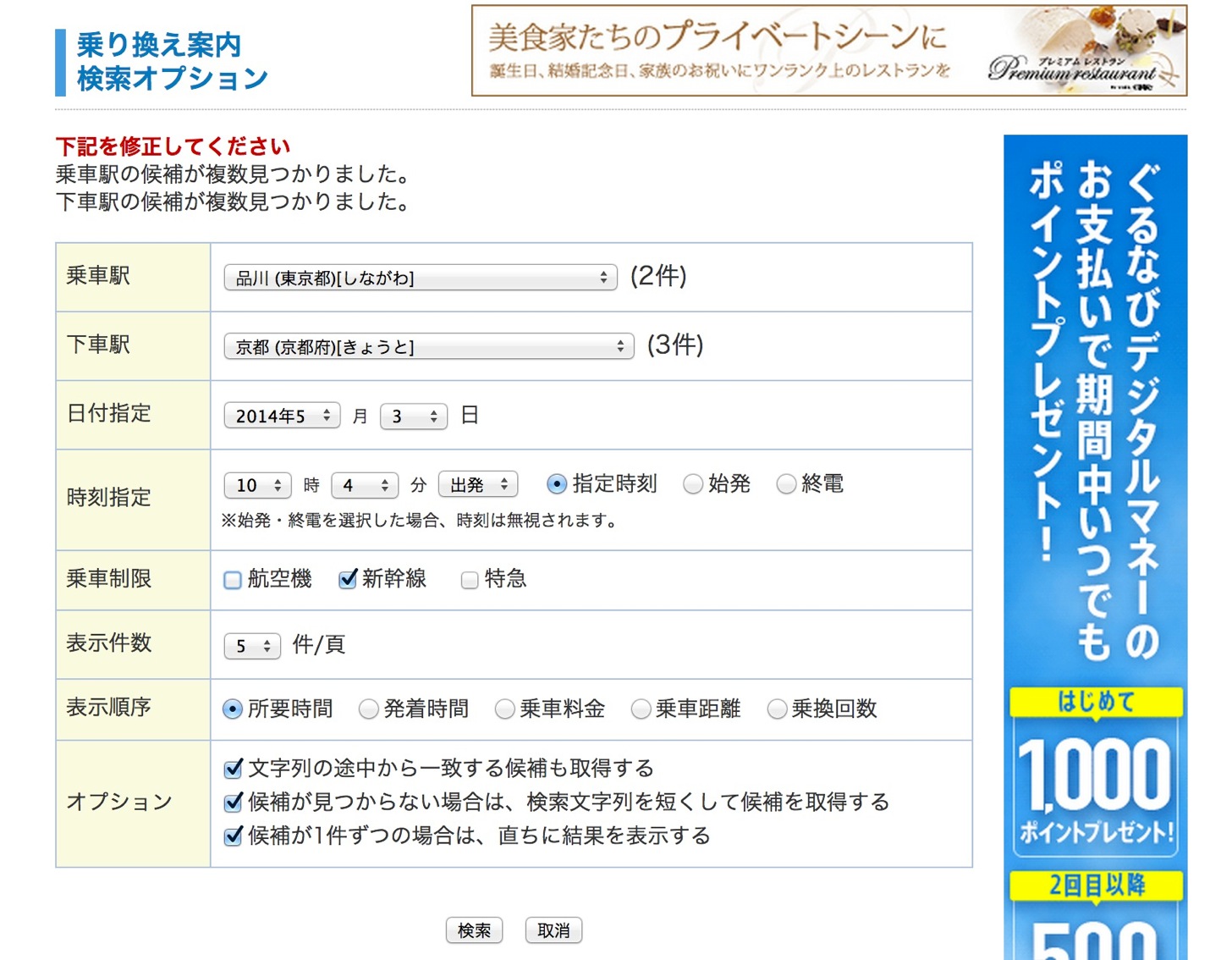
Task: Uncheck 文字列の途中から一致する候補も取得する option
Action: [234, 769]
